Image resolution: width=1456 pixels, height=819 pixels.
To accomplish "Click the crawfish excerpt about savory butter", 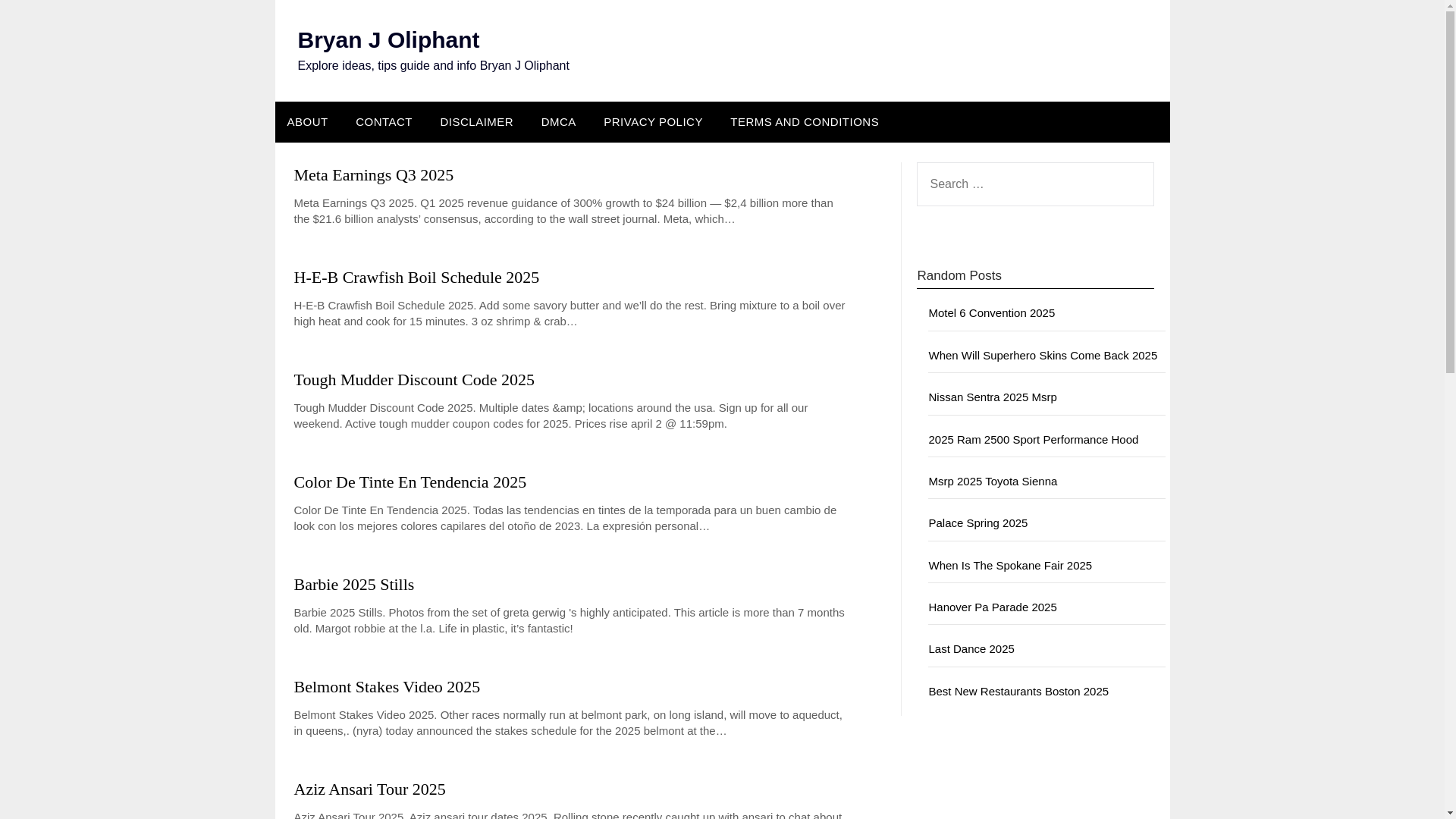I will tap(569, 314).
